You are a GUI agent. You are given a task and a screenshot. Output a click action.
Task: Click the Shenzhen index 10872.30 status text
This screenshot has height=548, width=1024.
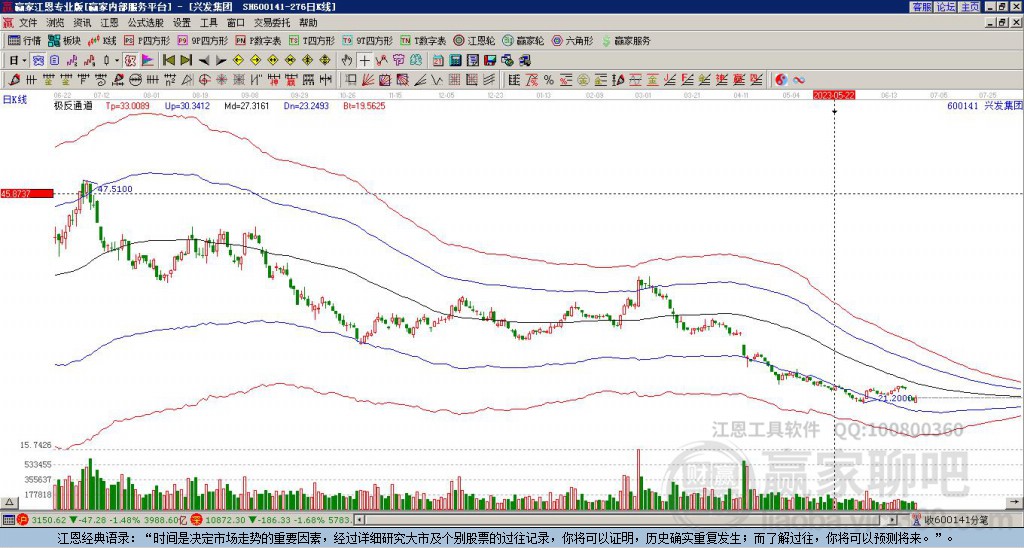coord(224,520)
